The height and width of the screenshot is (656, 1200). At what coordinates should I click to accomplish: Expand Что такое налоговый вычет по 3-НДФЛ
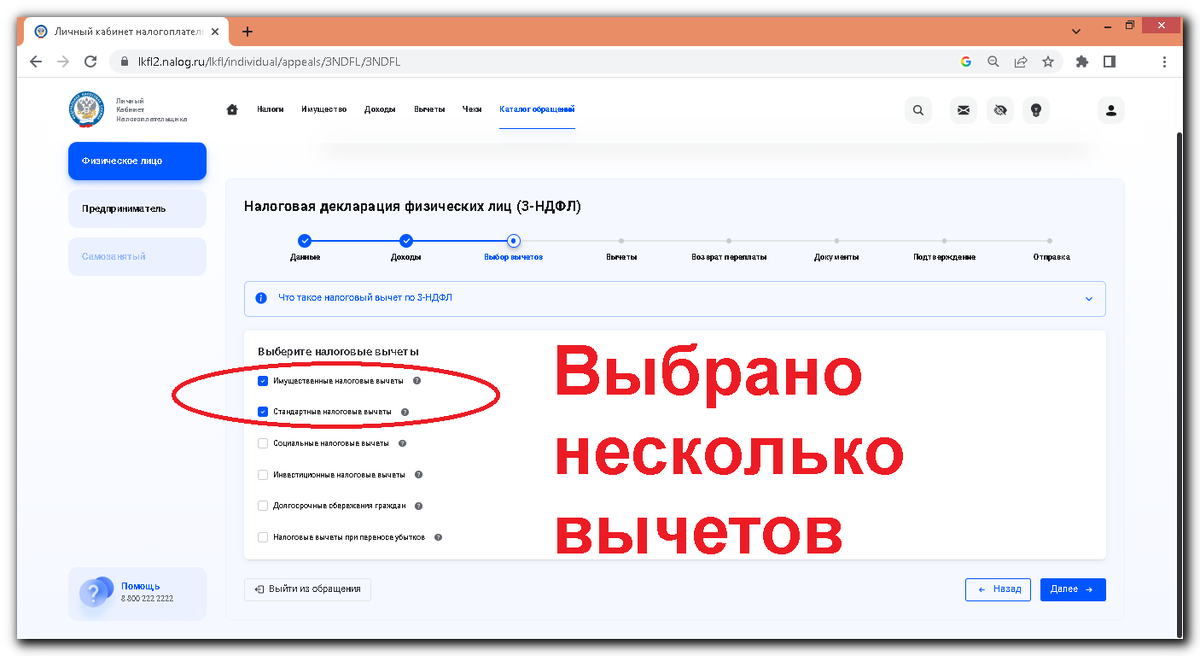[1091, 298]
